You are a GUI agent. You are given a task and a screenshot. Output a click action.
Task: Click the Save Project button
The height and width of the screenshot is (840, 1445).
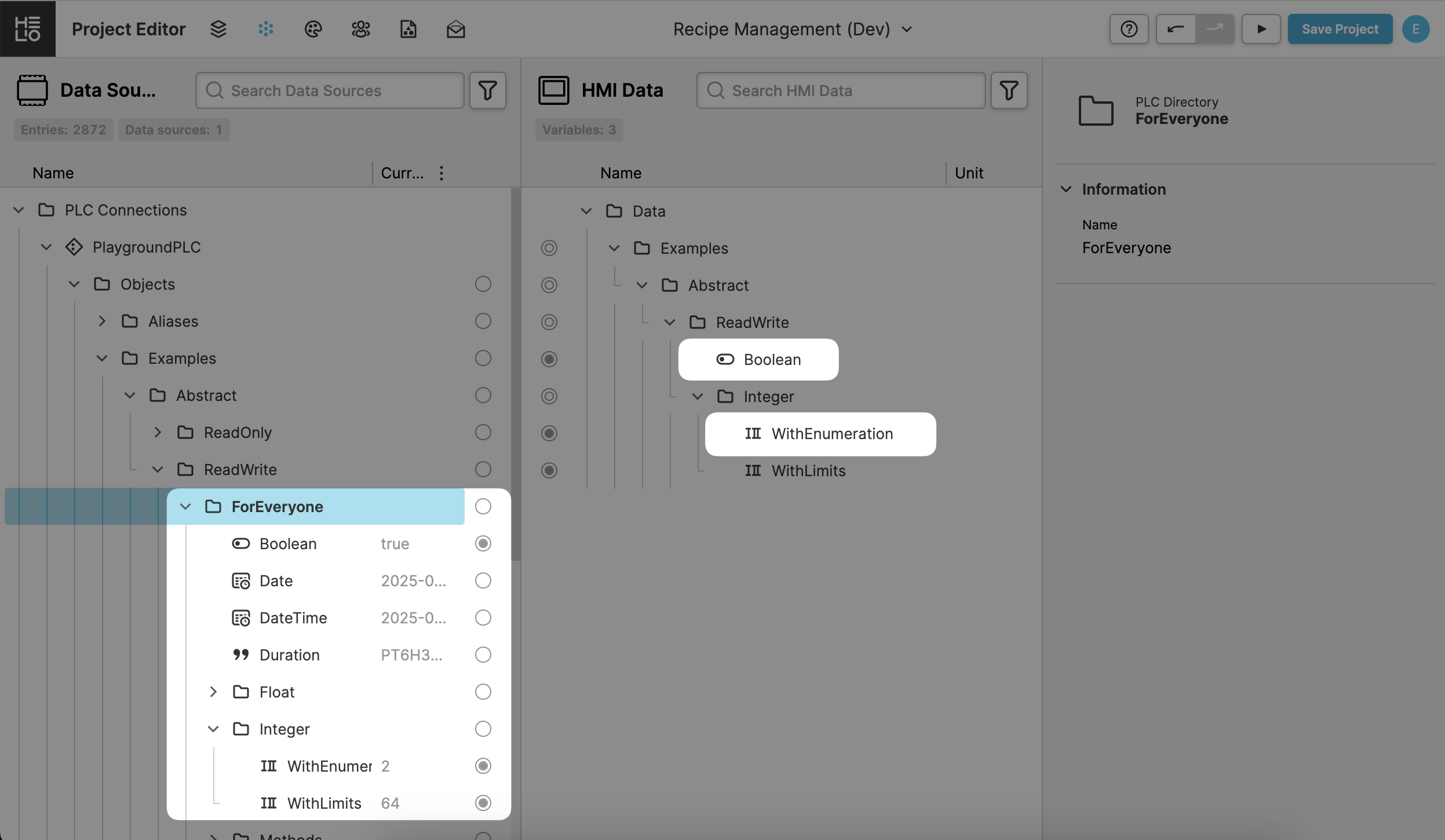[x=1340, y=29]
